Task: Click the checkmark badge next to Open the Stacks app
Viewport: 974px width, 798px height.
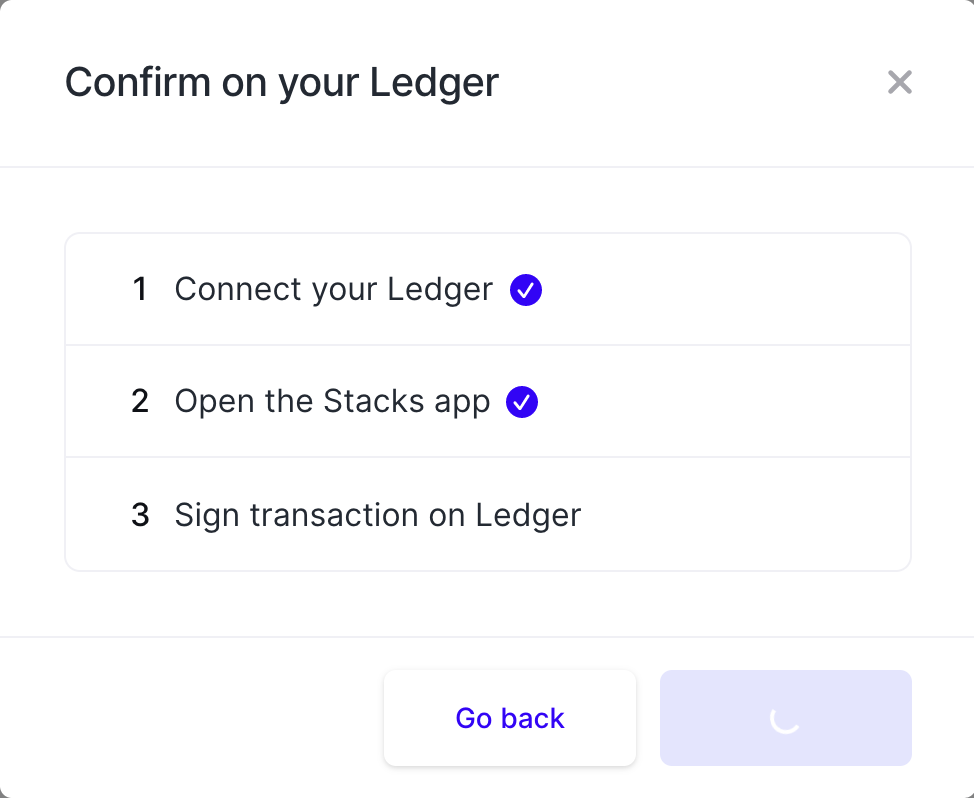Action: 521,402
